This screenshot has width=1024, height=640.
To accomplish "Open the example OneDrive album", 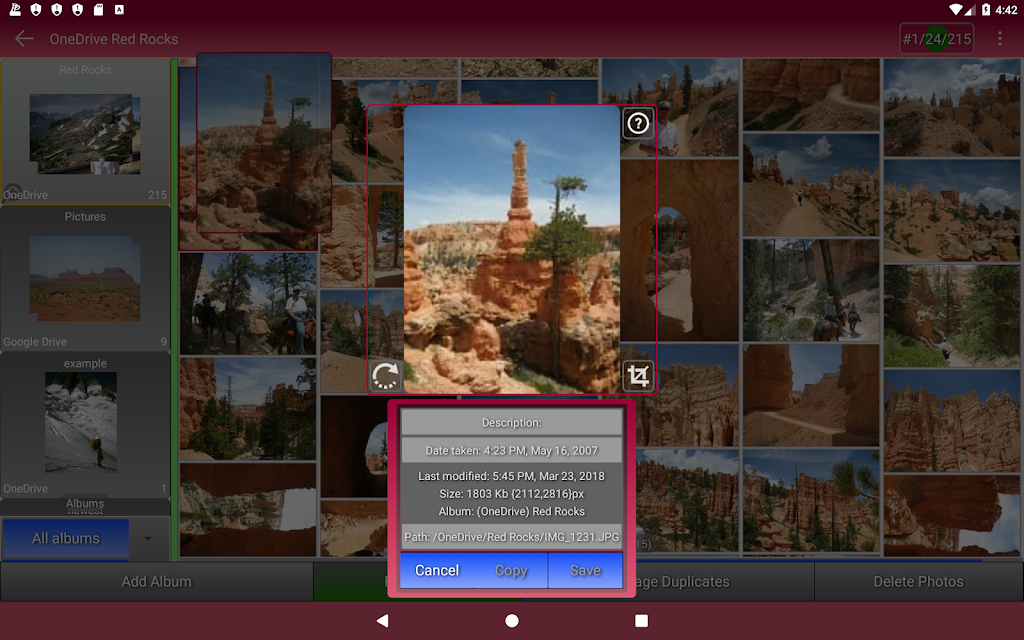I will [85, 424].
